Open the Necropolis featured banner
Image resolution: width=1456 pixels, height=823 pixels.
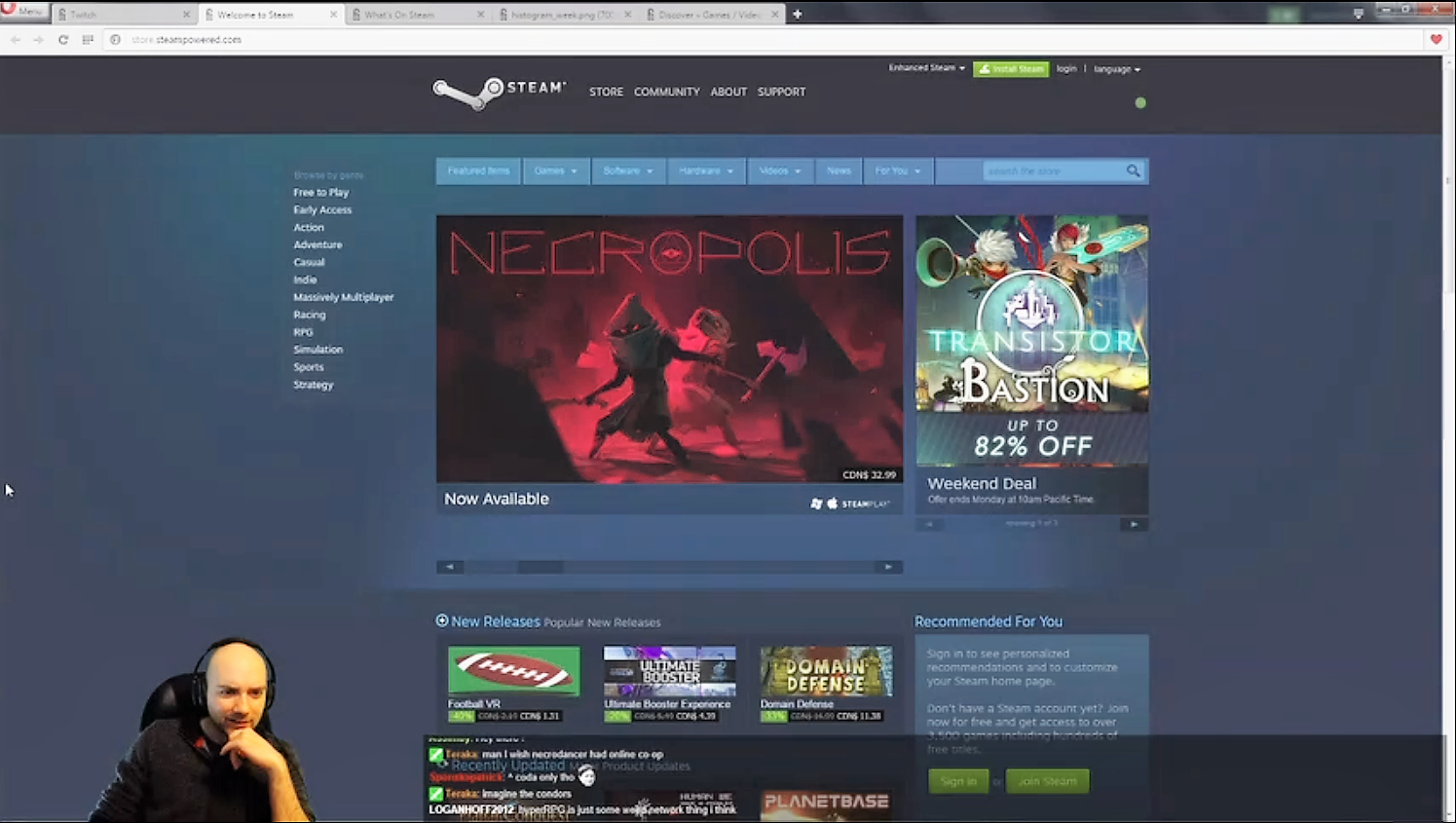point(669,349)
